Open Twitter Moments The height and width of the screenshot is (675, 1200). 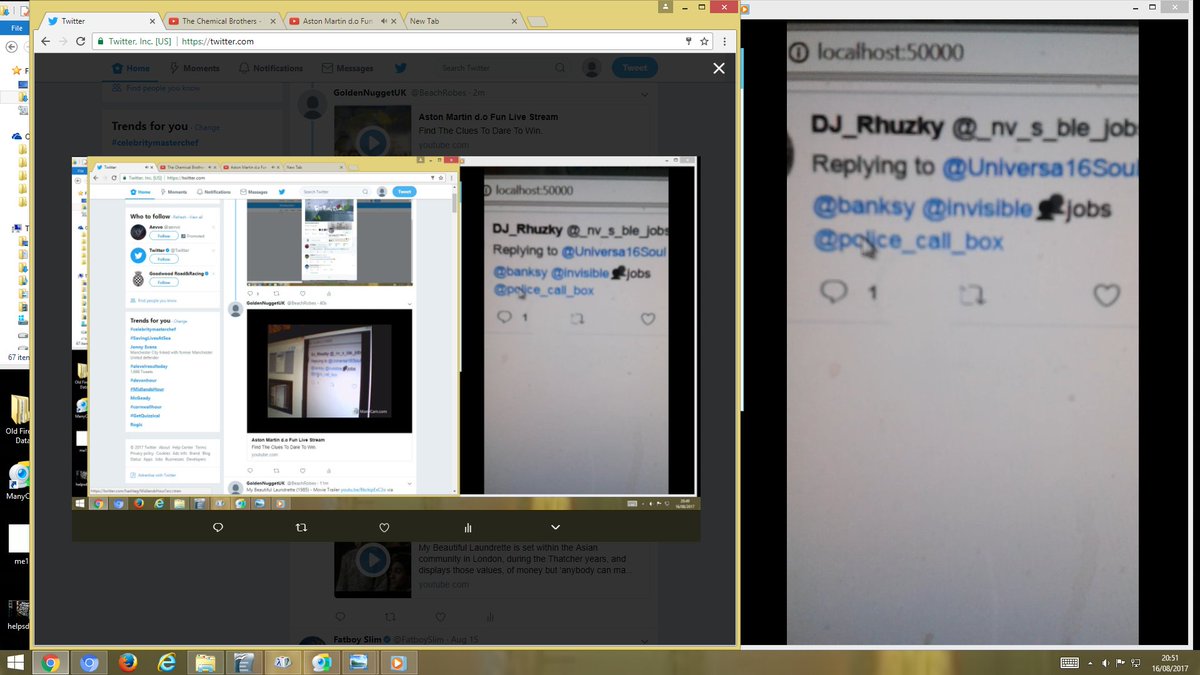coord(195,68)
